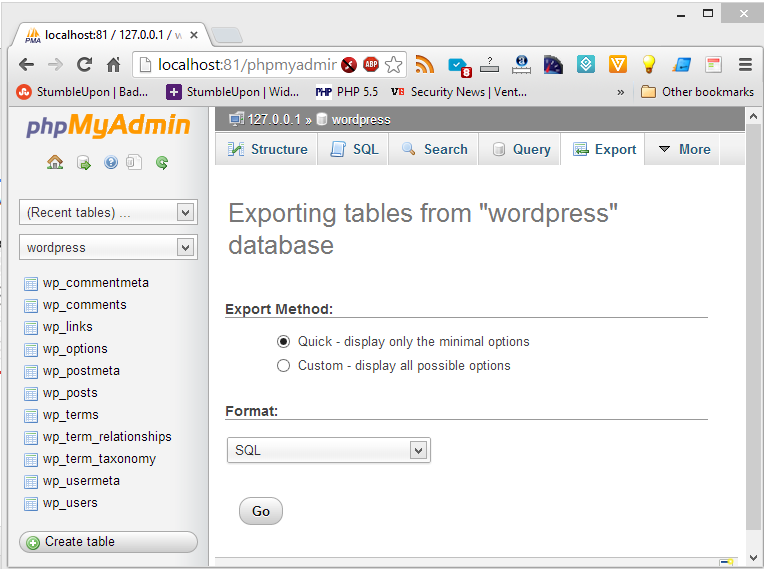Go to browser home page

click(x=114, y=64)
